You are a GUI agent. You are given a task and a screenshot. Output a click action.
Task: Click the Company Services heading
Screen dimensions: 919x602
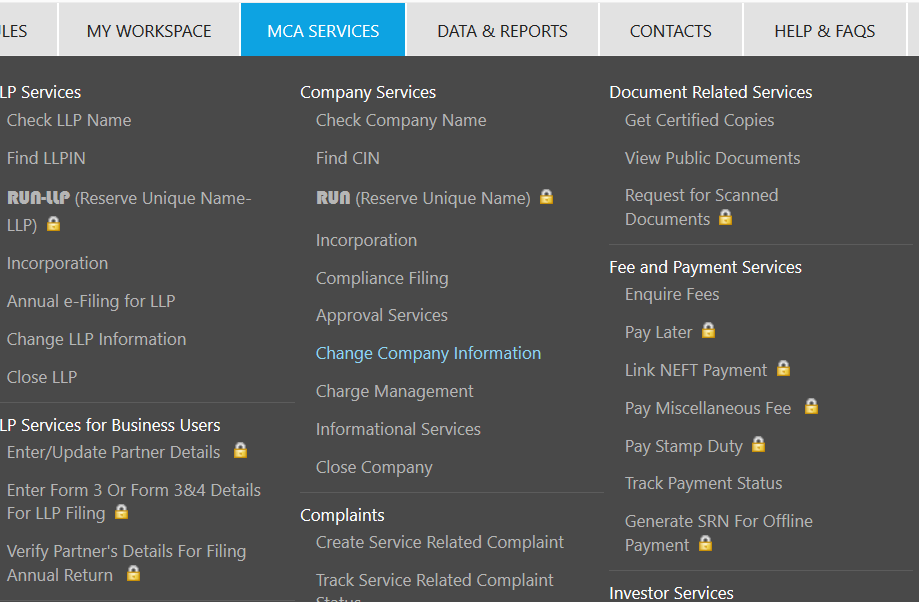(x=368, y=92)
